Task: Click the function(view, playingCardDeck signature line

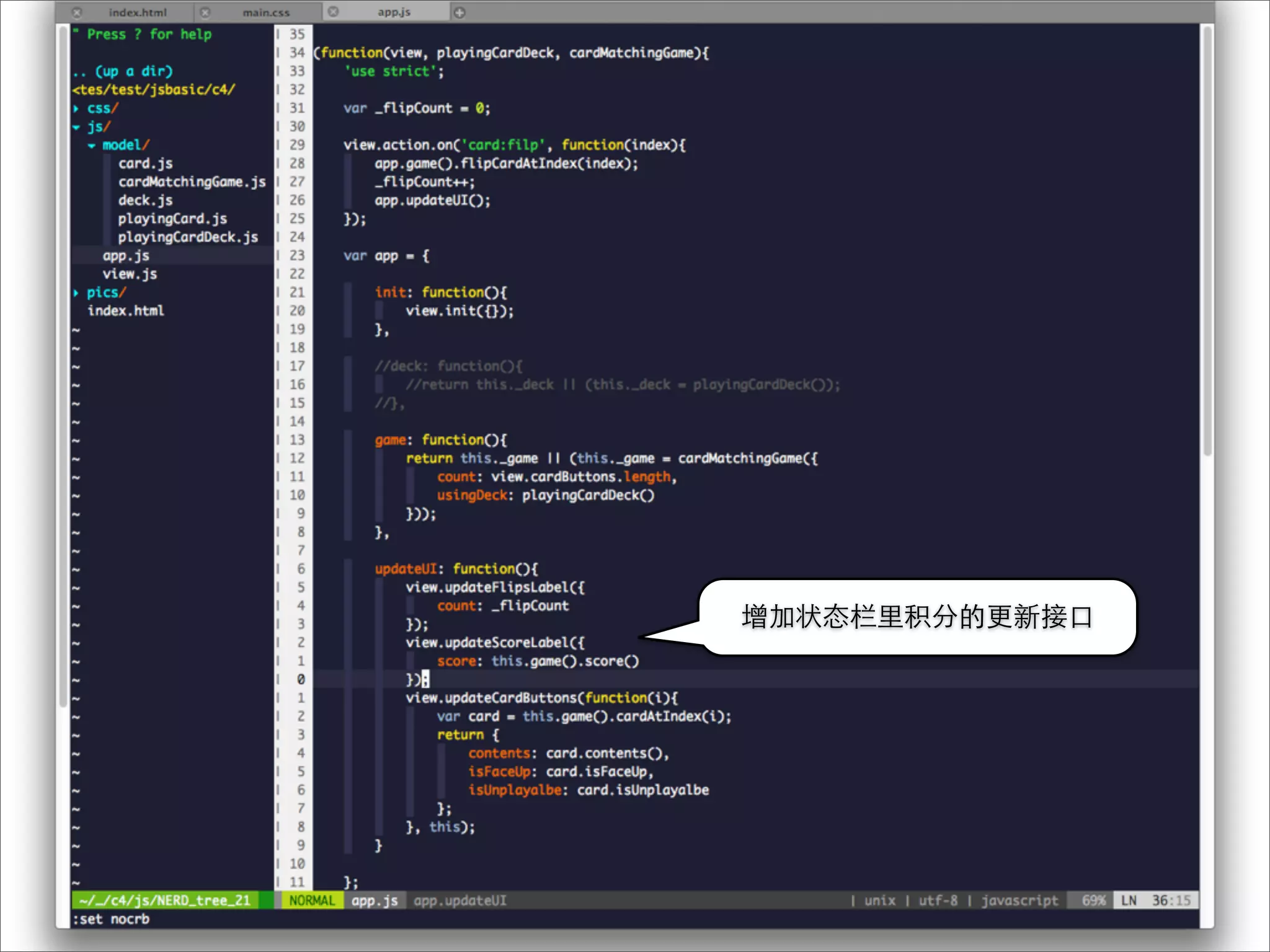Action: [511, 53]
